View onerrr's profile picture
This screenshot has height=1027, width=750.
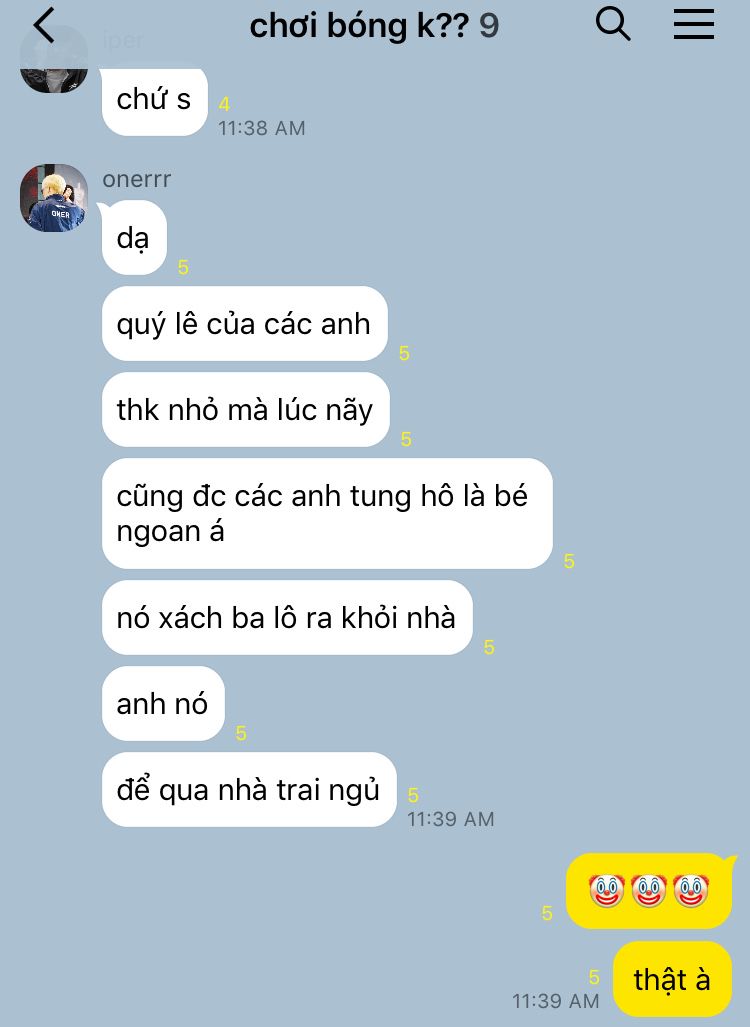(x=54, y=198)
